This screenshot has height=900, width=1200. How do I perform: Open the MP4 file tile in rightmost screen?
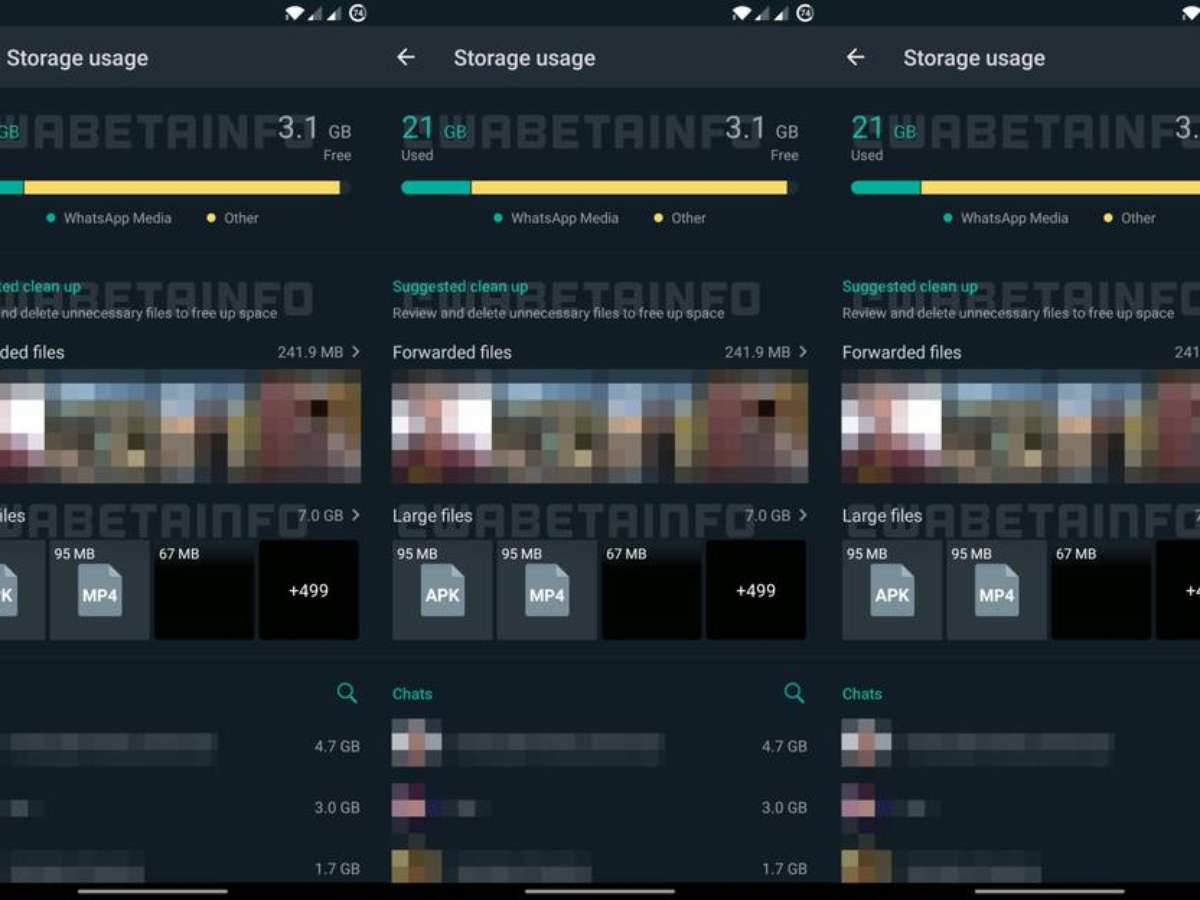click(997, 590)
